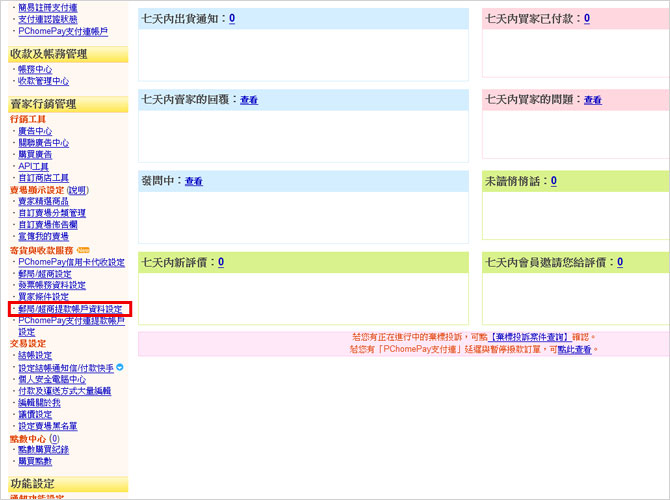
Task: Open the API工具 link
Action: [x=33, y=166]
